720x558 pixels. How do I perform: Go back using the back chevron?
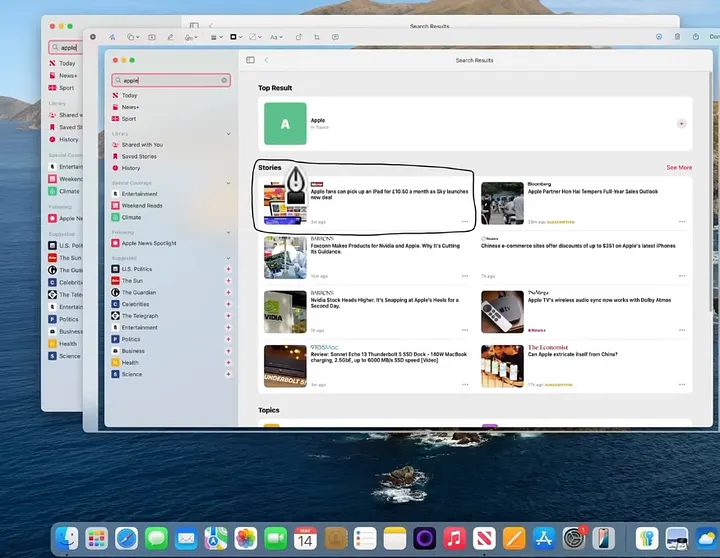[266, 60]
